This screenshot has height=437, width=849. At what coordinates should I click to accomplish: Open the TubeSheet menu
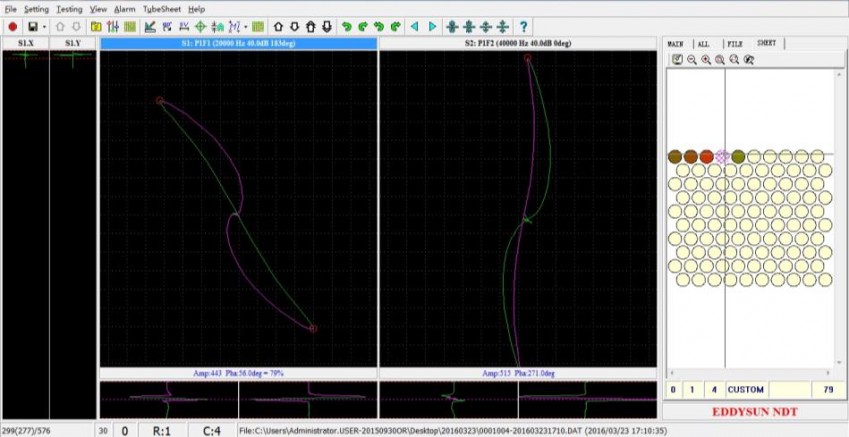pos(161,8)
